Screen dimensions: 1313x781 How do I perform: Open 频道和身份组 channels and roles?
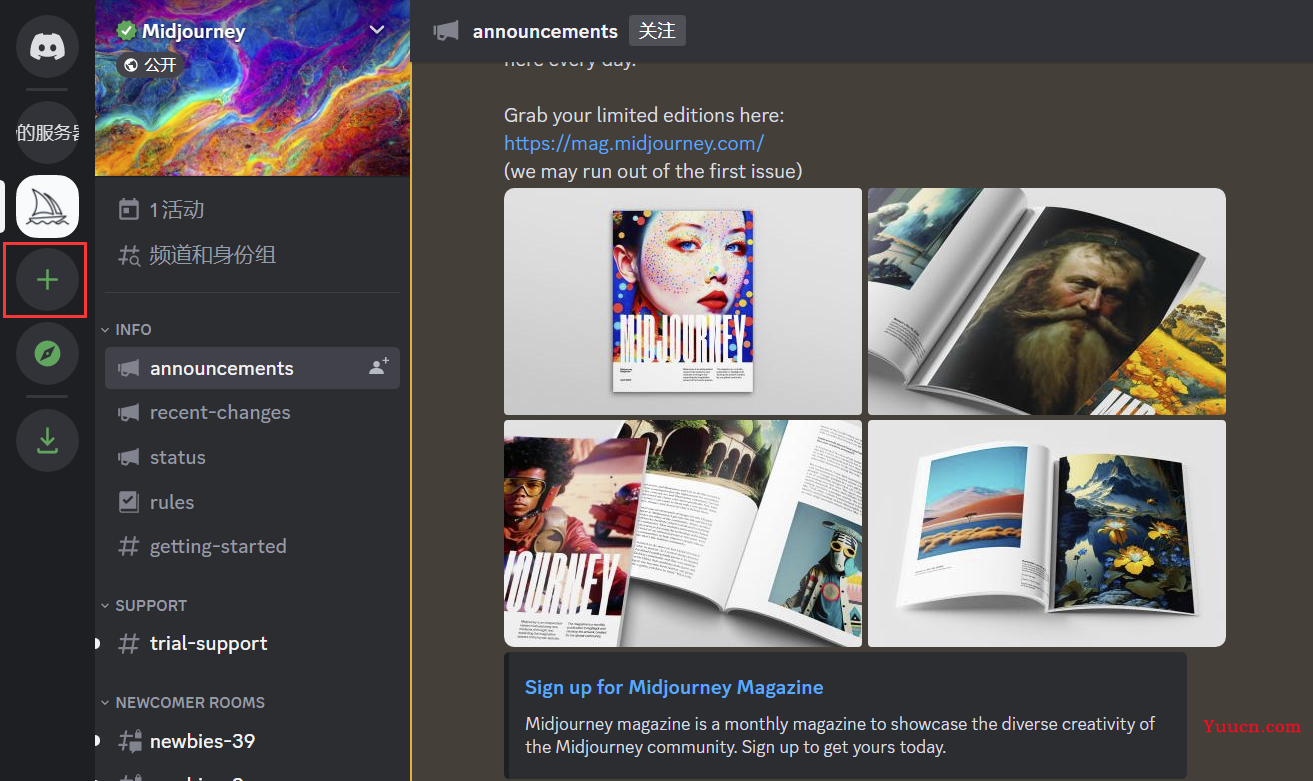click(252, 255)
